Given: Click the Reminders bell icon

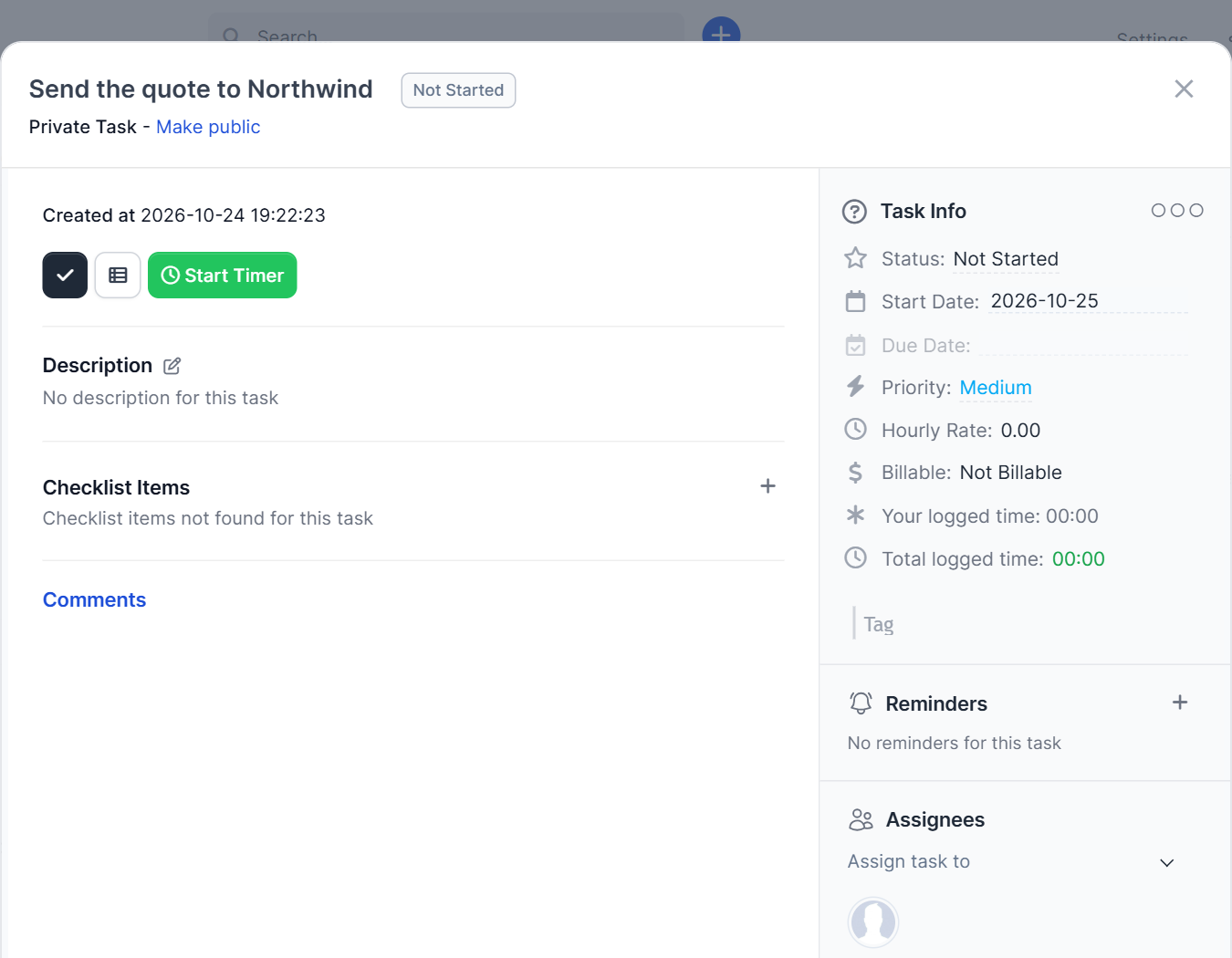Looking at the screenshot, I should pos(861,703).
